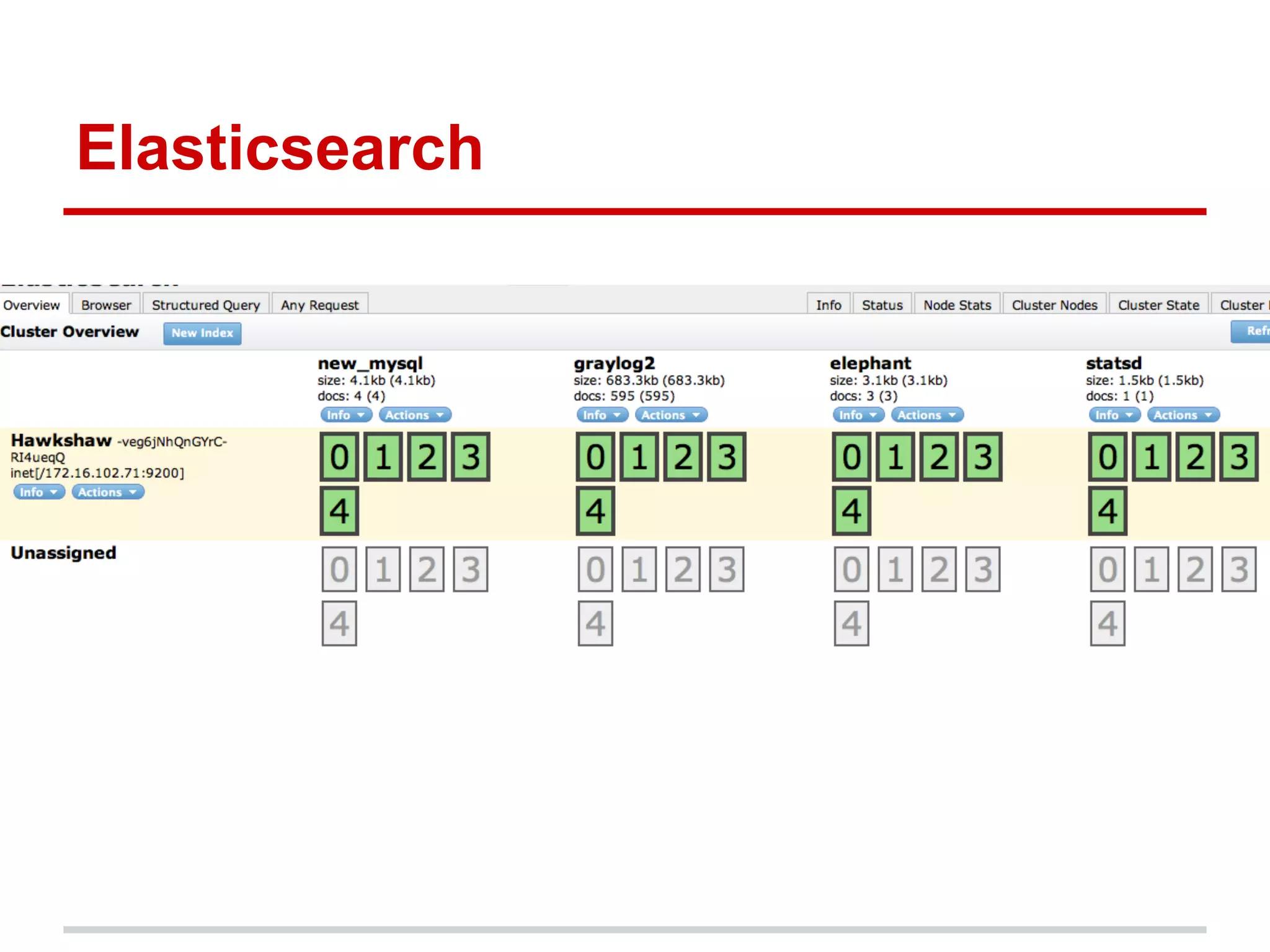This screenshot has width=1270, height=952.
Task: Select green shard 0 of statsd
Action: point(1108,457)
